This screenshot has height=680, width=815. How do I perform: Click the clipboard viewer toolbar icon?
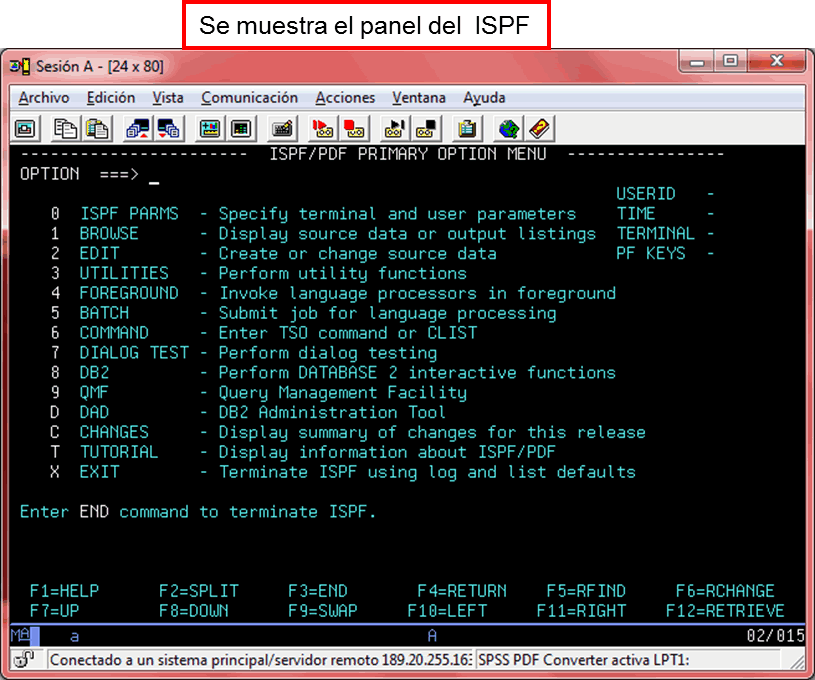[467, 128]
